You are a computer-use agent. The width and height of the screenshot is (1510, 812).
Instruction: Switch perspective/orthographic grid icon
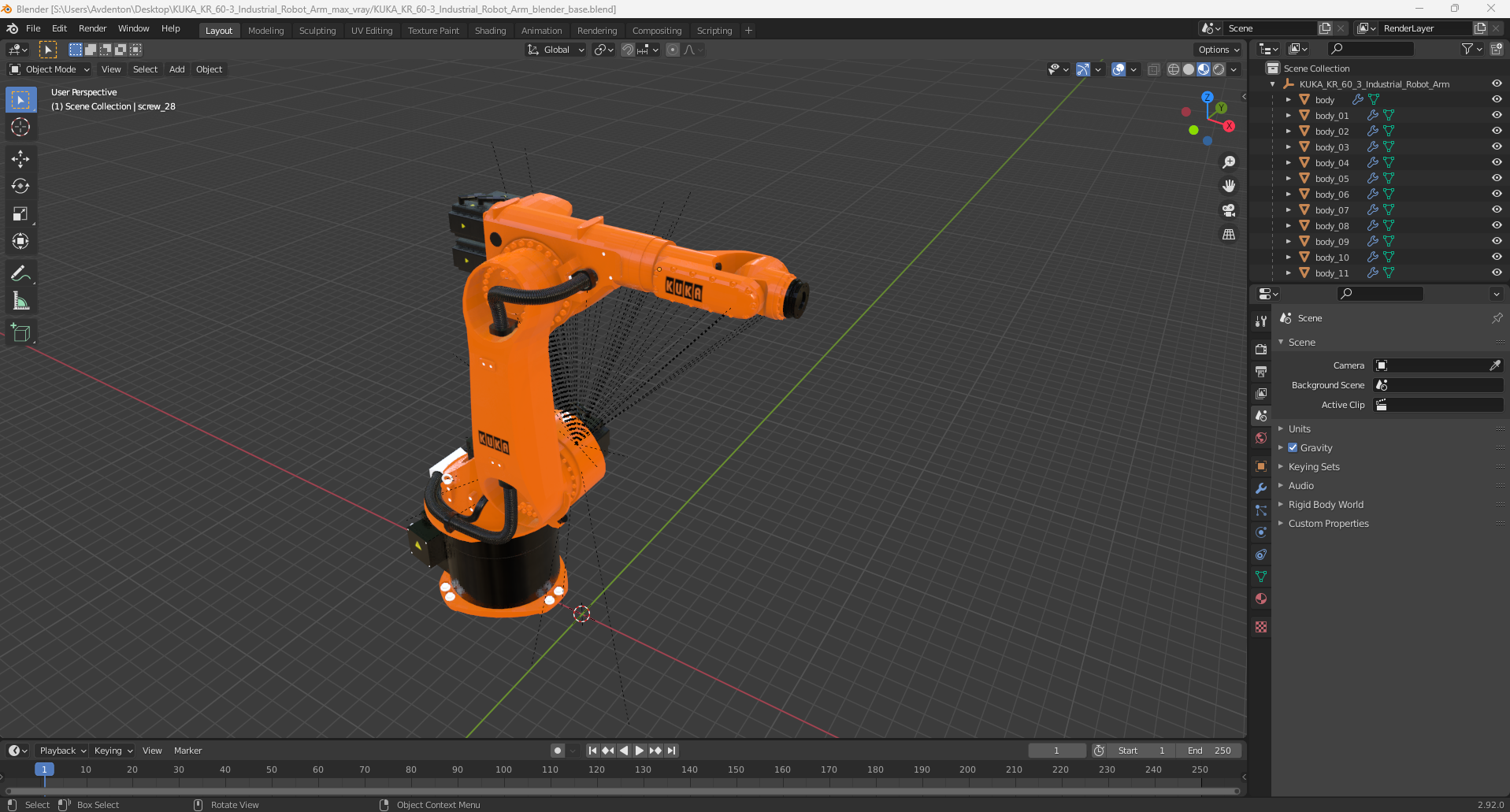(1229, 235)
